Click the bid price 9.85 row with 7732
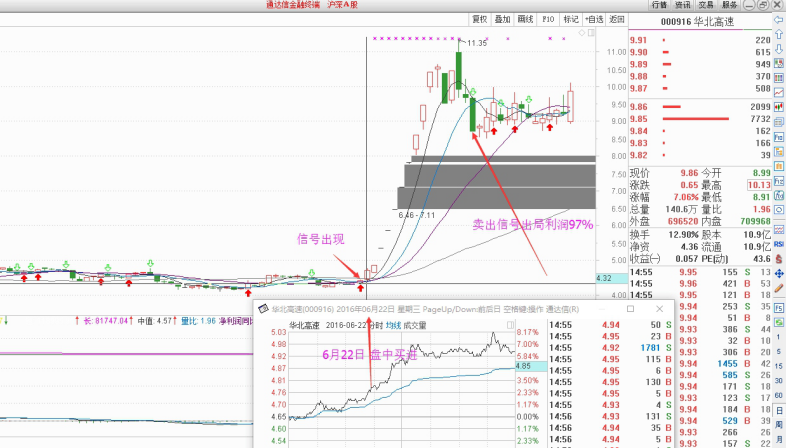Screen dimensions: 786x448 point(700,119)
